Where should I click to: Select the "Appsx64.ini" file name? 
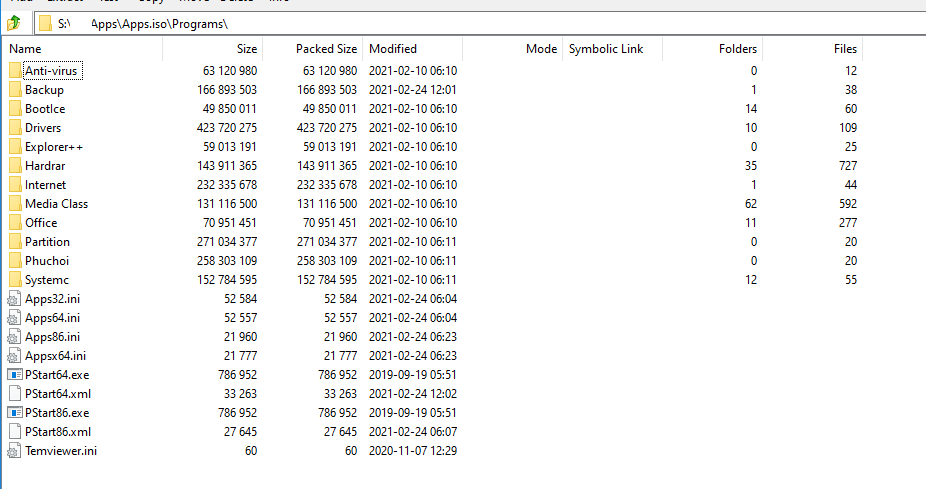(56, 356)
